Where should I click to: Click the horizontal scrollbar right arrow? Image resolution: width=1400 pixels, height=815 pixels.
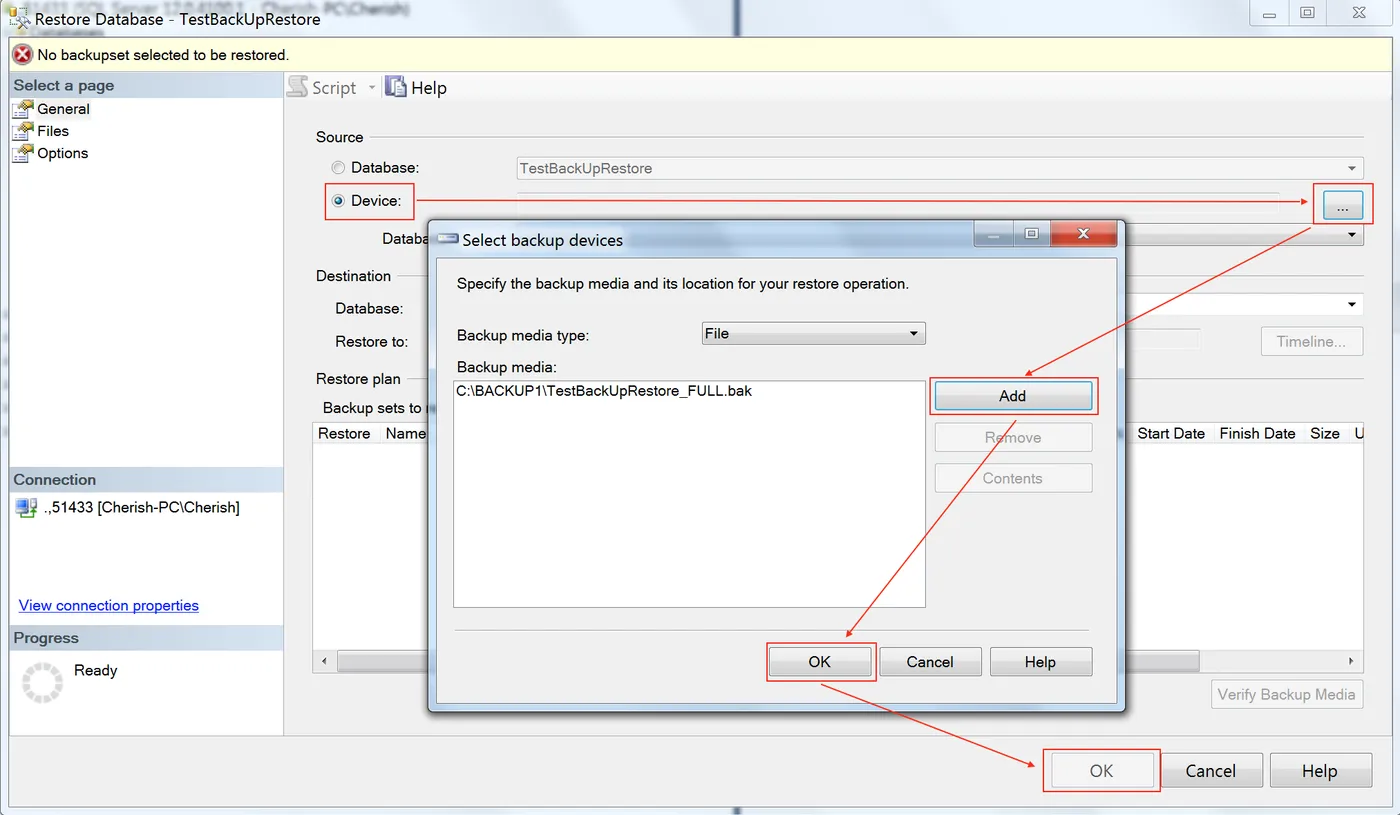pyautogui.click(x=1352, y=662)
